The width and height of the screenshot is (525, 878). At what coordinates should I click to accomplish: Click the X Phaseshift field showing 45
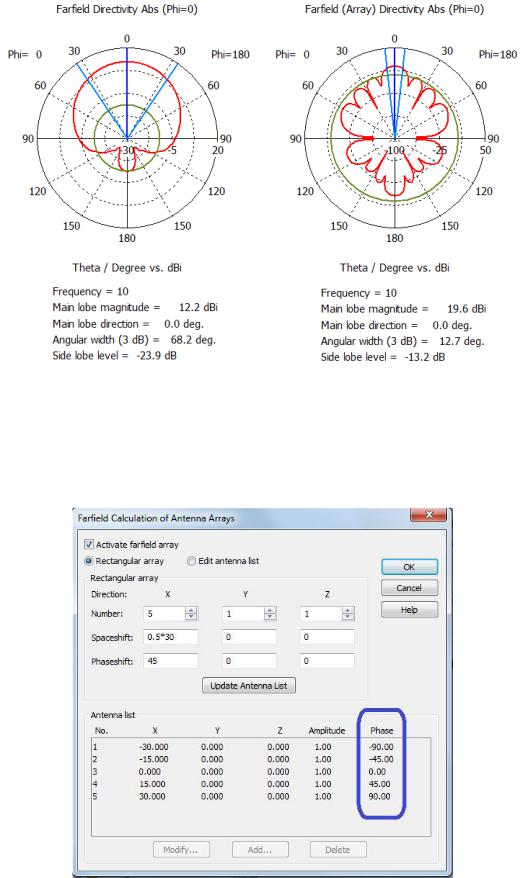[x=171, y=661]
